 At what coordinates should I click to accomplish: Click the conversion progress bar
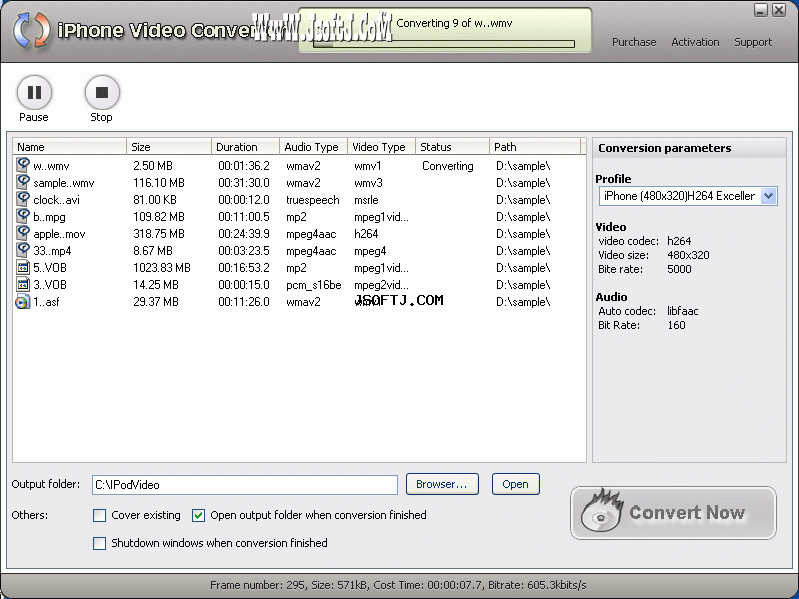point(444,44)
